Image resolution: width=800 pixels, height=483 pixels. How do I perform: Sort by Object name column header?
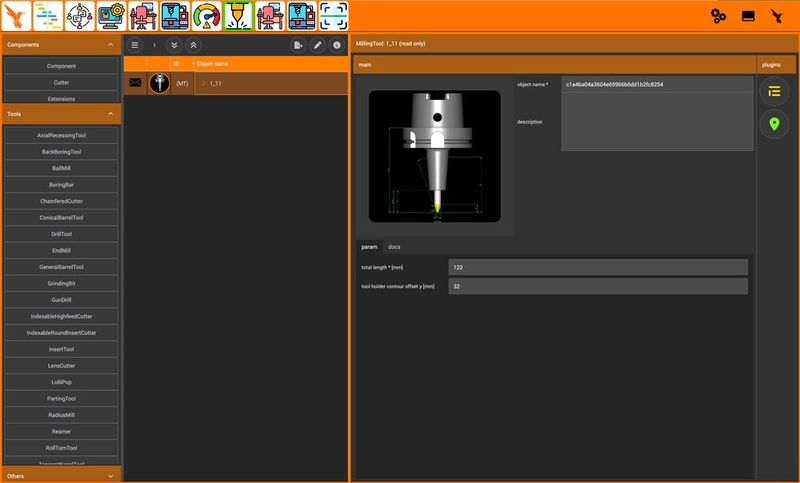click(x=212, y=64)
